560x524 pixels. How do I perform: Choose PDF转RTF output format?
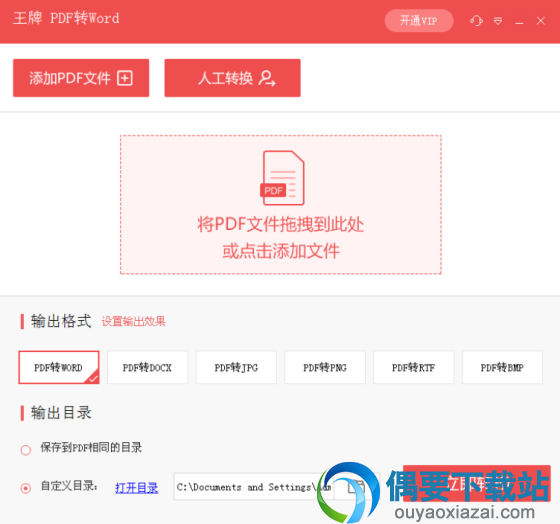(x=414, y=368)
